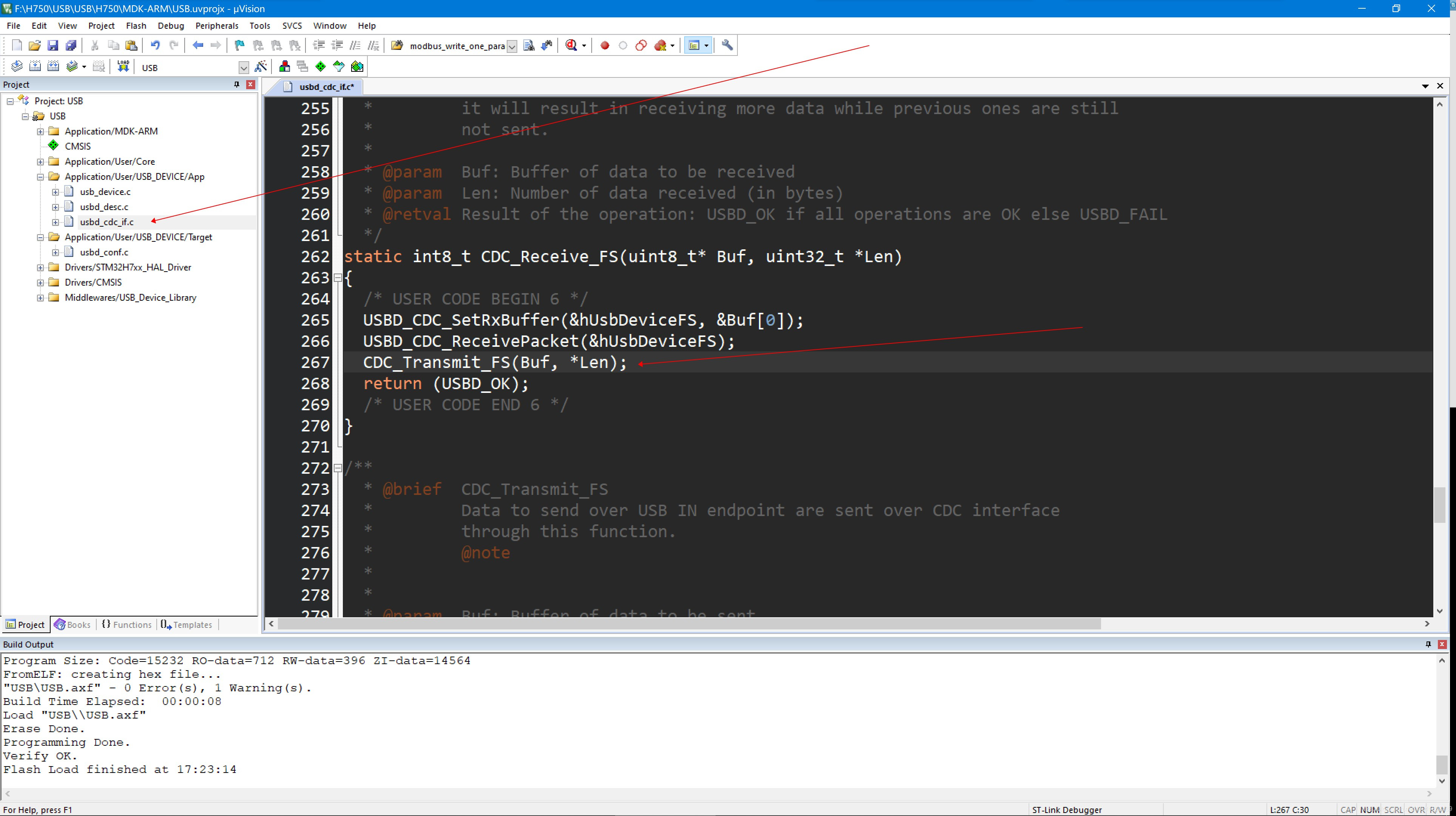Image resolution: width=1456 pixels, height=816 pixels.
Task: Click the L:267 C:30 status bar indicator
Action: (1289, 810)
